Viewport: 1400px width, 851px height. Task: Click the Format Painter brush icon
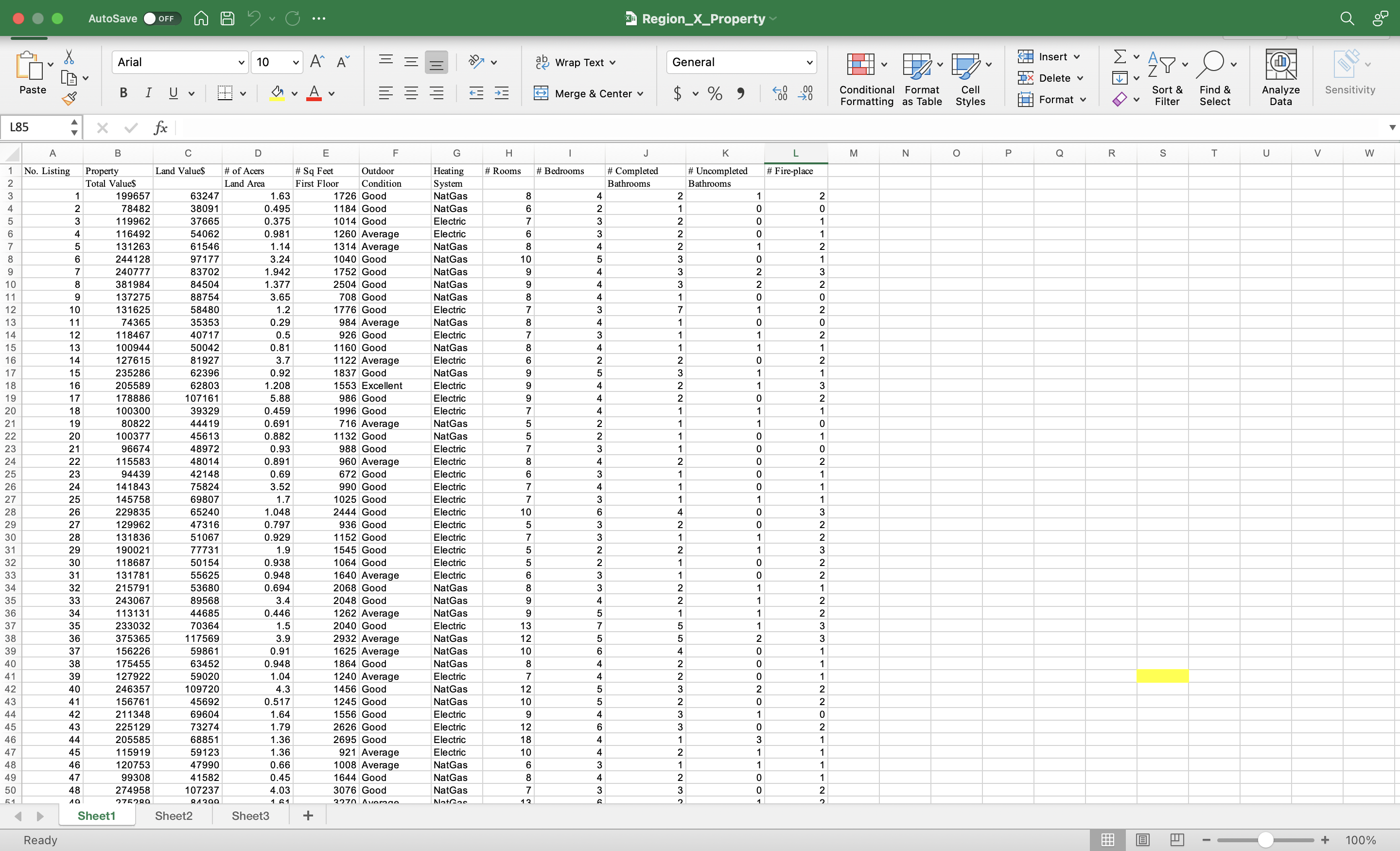(x=70, y=99)
